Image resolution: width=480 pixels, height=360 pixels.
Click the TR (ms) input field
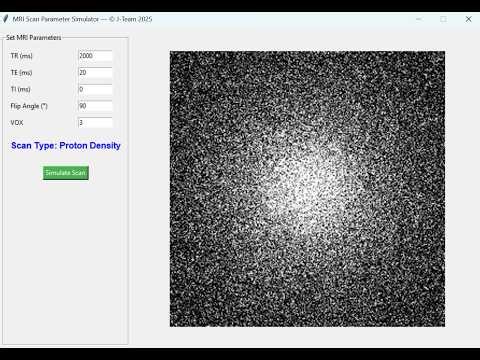click(x=95, y=56)
